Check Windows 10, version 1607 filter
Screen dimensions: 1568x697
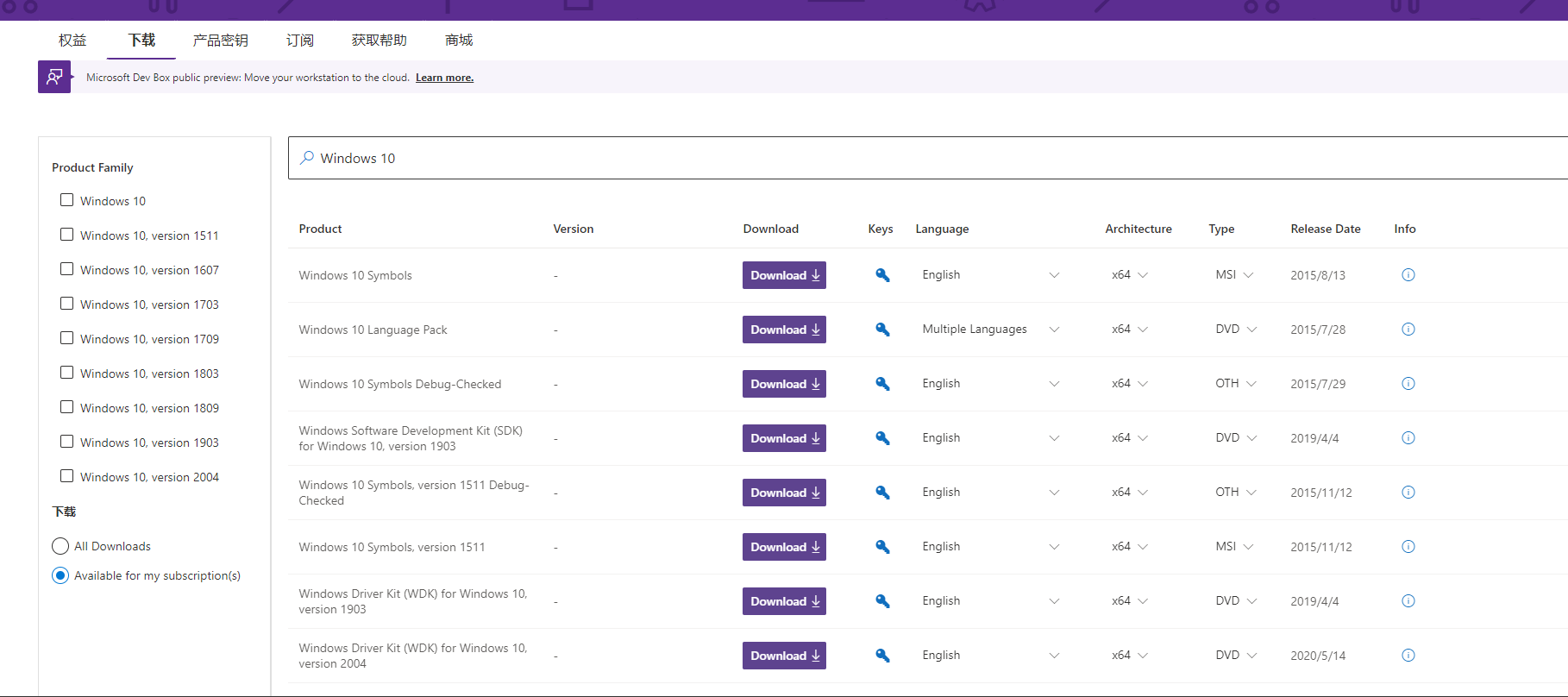[66, 269]
